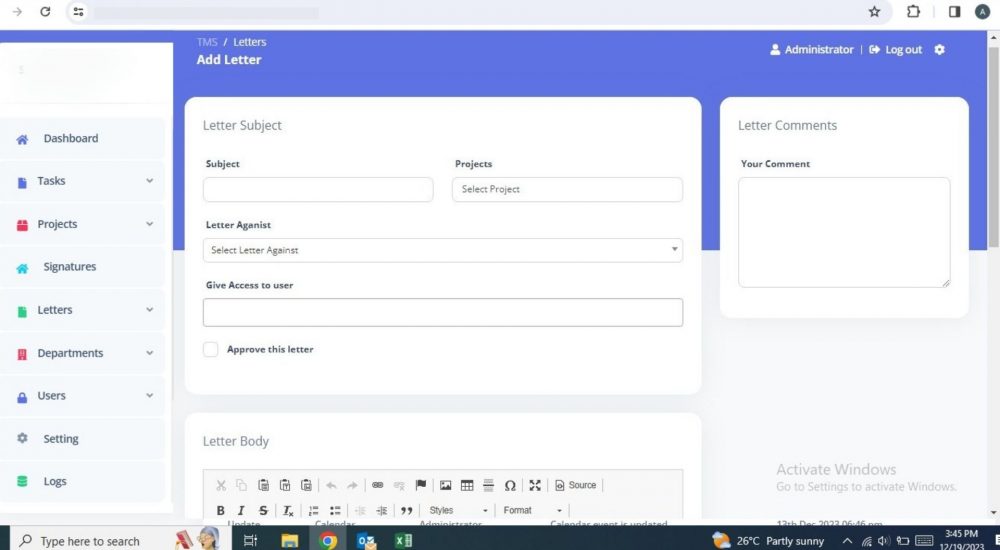Open Dashboard from the sidebar
1000x550 pixels.
pos(70,139)
